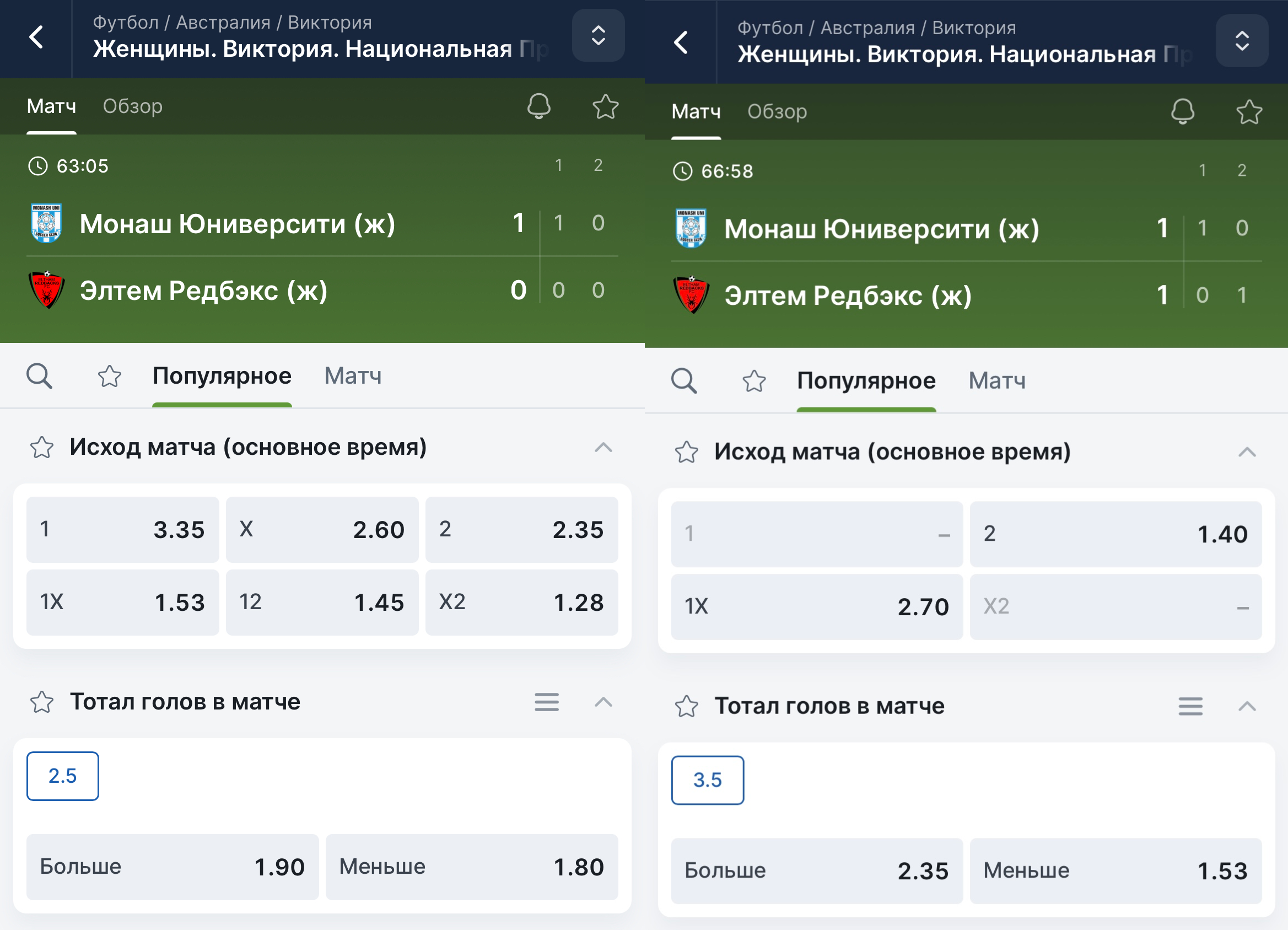1288x930 pixels.
Task: Select the 2.5 total line chip
Action: [62, 776]
